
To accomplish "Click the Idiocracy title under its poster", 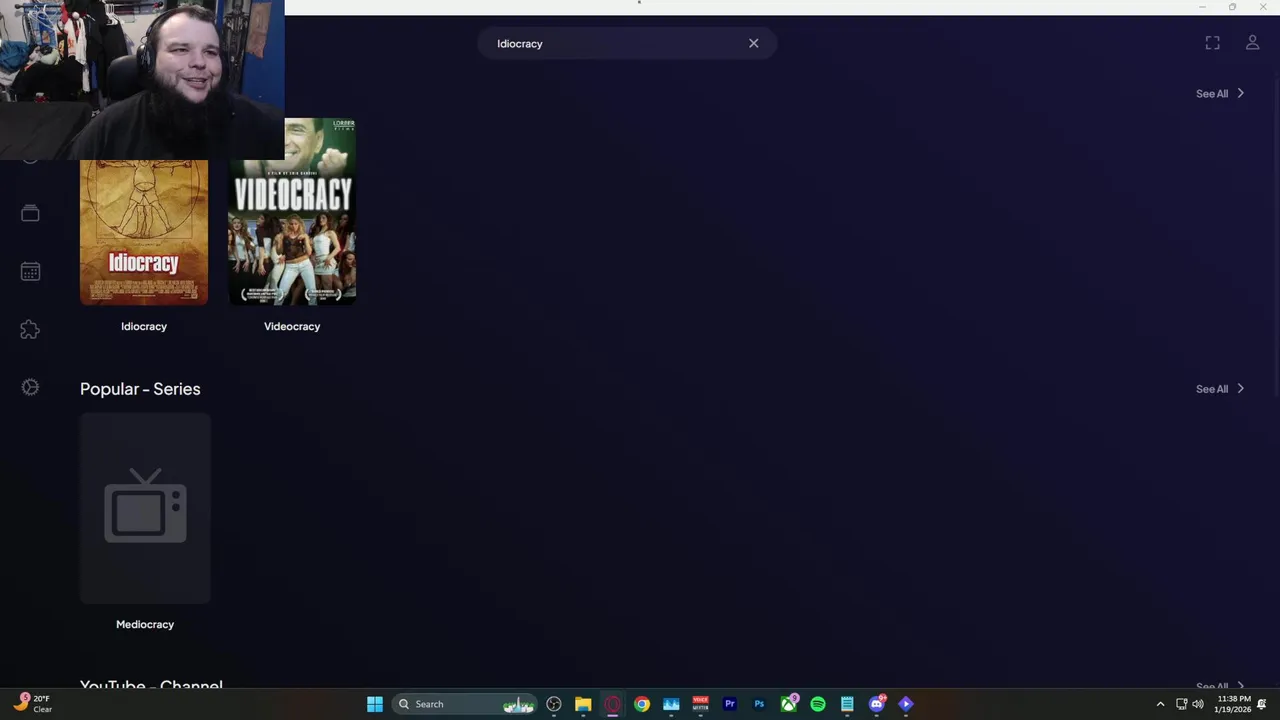I will (x=144, y=326).
